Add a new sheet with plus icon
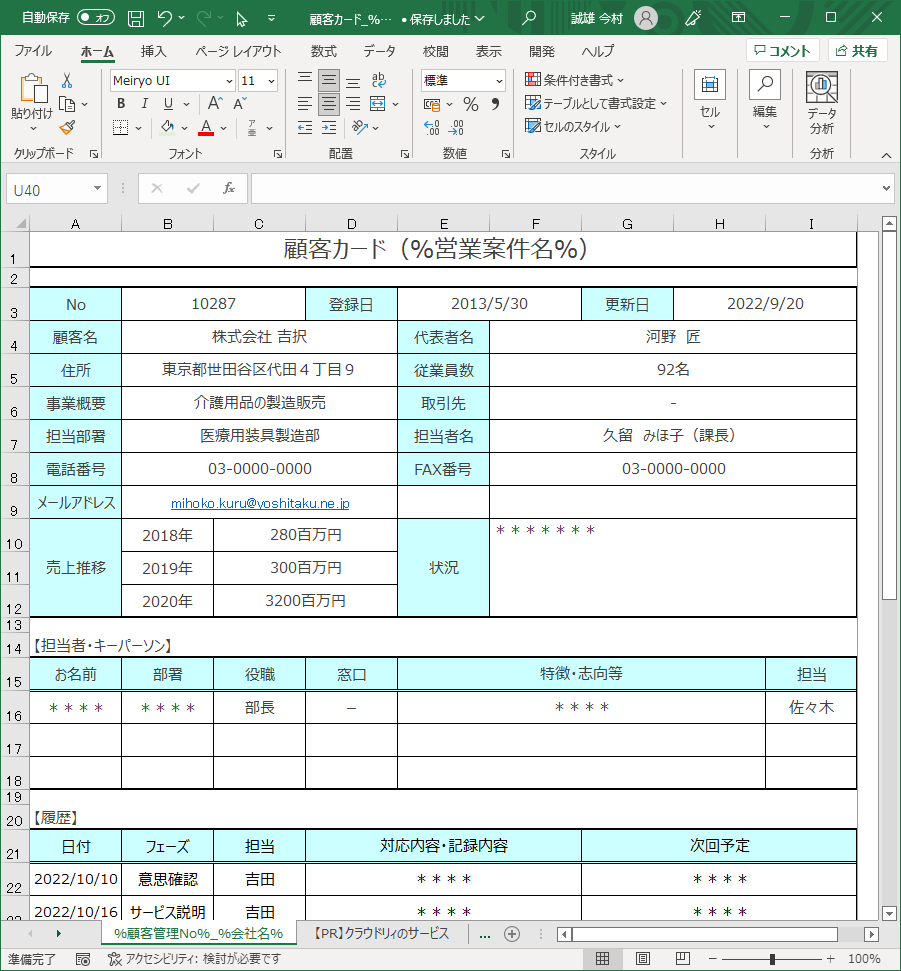Viewport: 901px width, 971px height. click(512, 934)
